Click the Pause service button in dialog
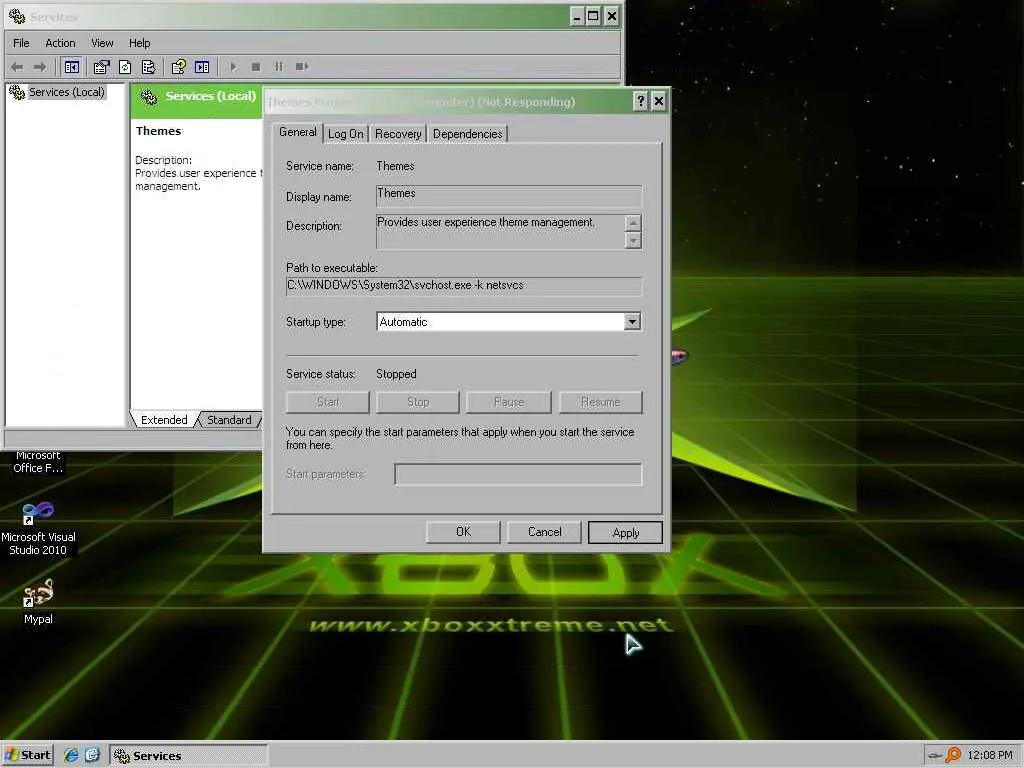Image resolution: width=1024 pixels, height=768 pixels. pyautogui.click(x=509, y=402)
